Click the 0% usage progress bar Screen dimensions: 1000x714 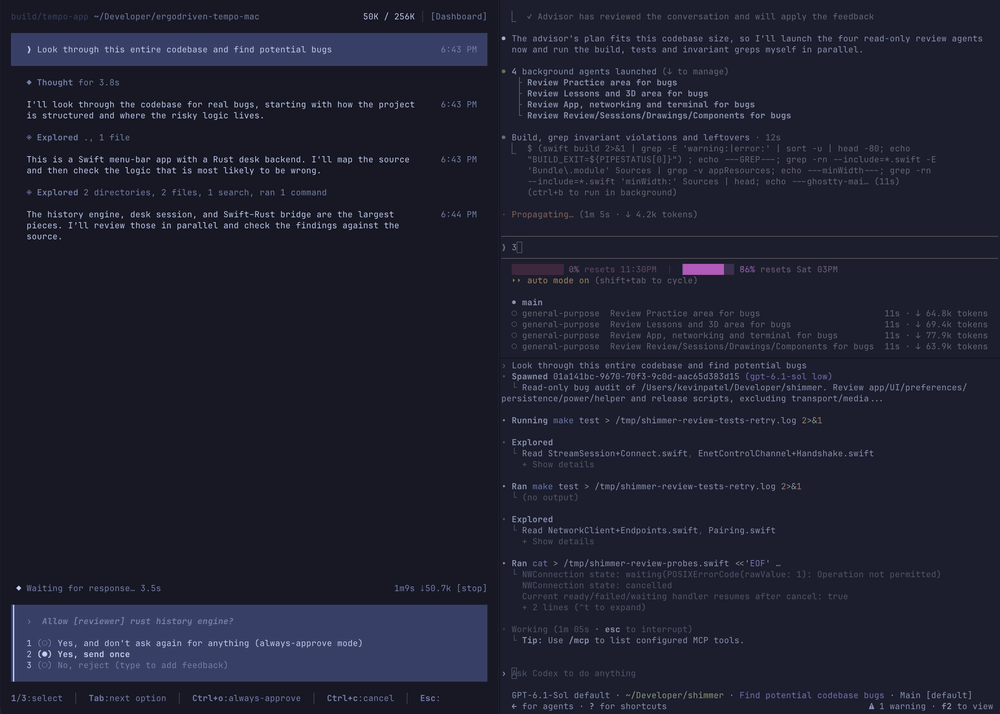coord(538,269)
